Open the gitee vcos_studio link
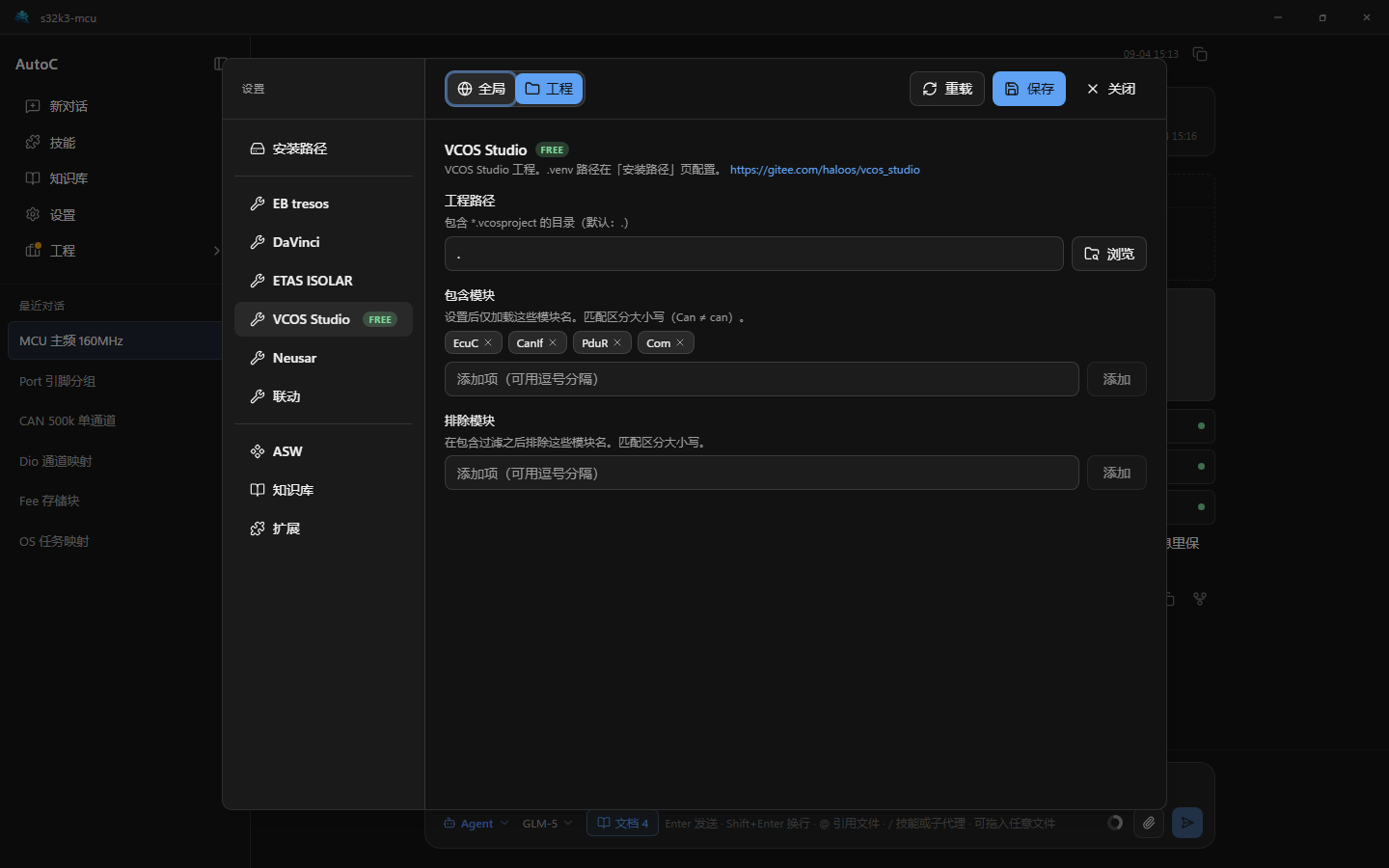Screen dimensions: 1389x868 tap(825, 170)
